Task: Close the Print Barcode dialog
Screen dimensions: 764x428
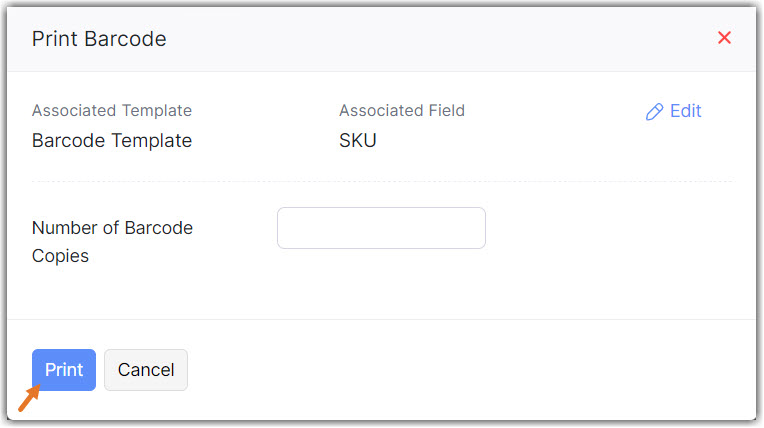Action: click(x=725, y=38)
